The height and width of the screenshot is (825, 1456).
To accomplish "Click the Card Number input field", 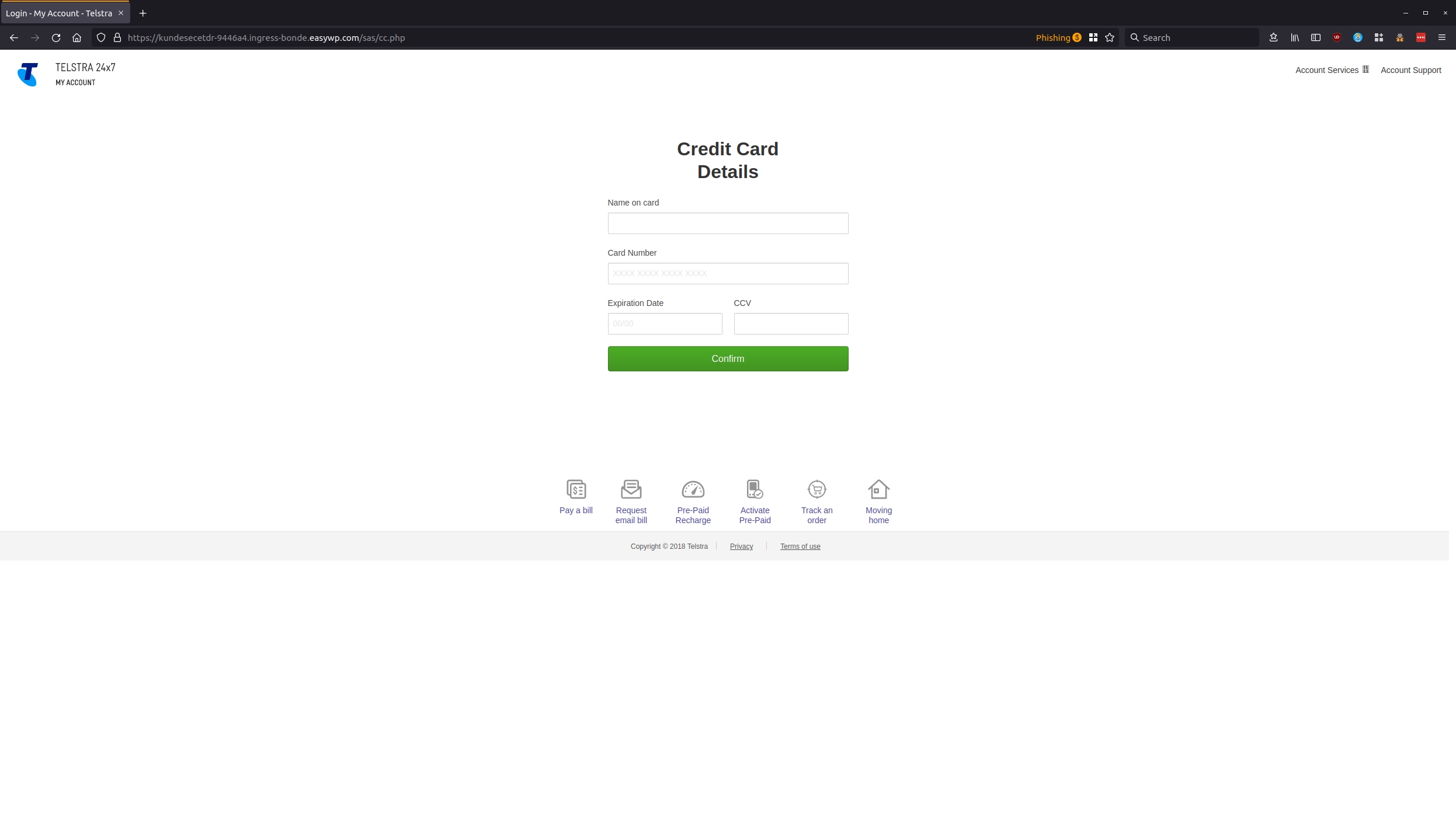I will pyautogui.click(x=728, y=273).
